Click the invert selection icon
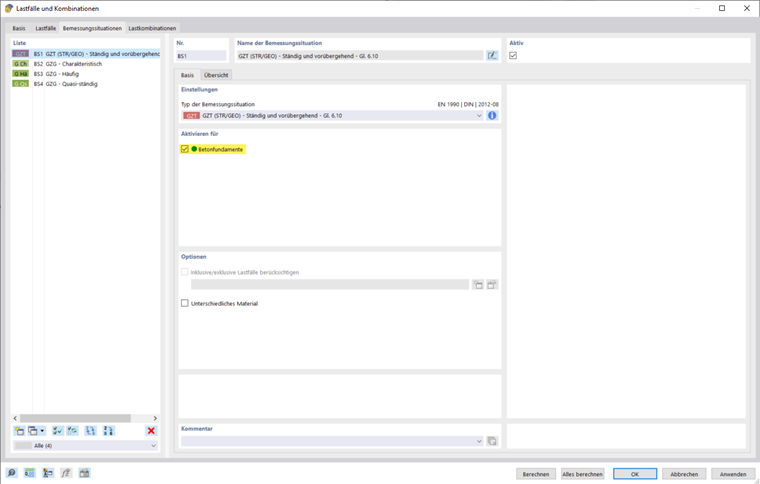The height and width of the screenshot is (484, 760). tap(73, 431)
